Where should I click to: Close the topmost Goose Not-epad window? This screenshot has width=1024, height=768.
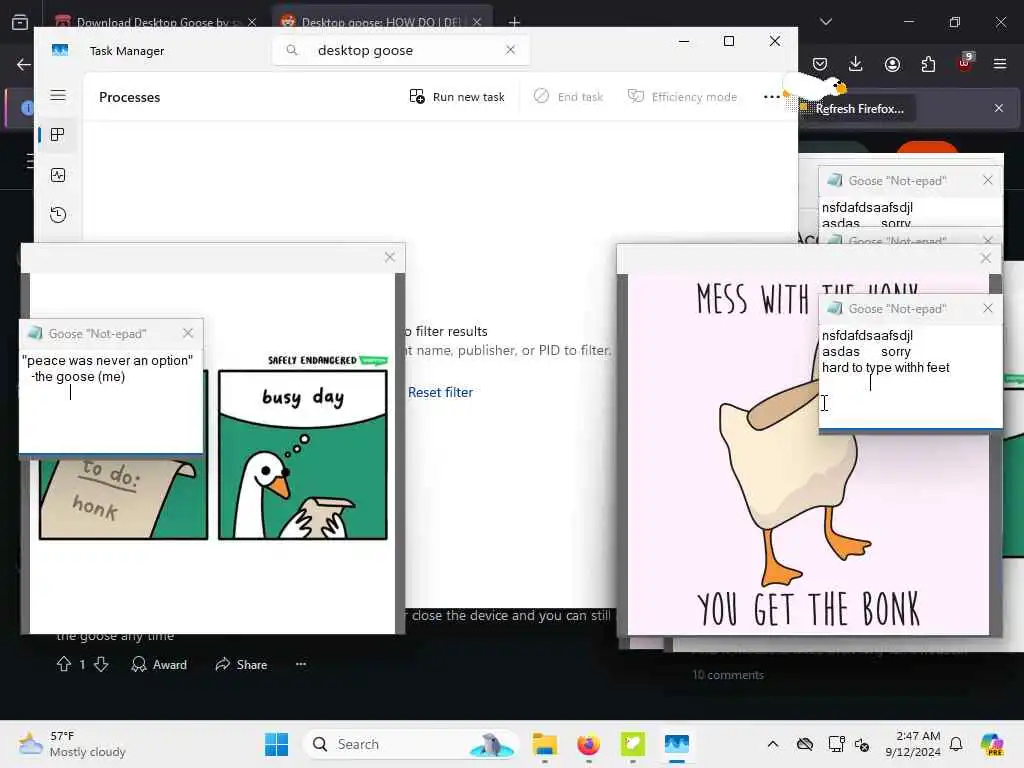pos(987,180)
